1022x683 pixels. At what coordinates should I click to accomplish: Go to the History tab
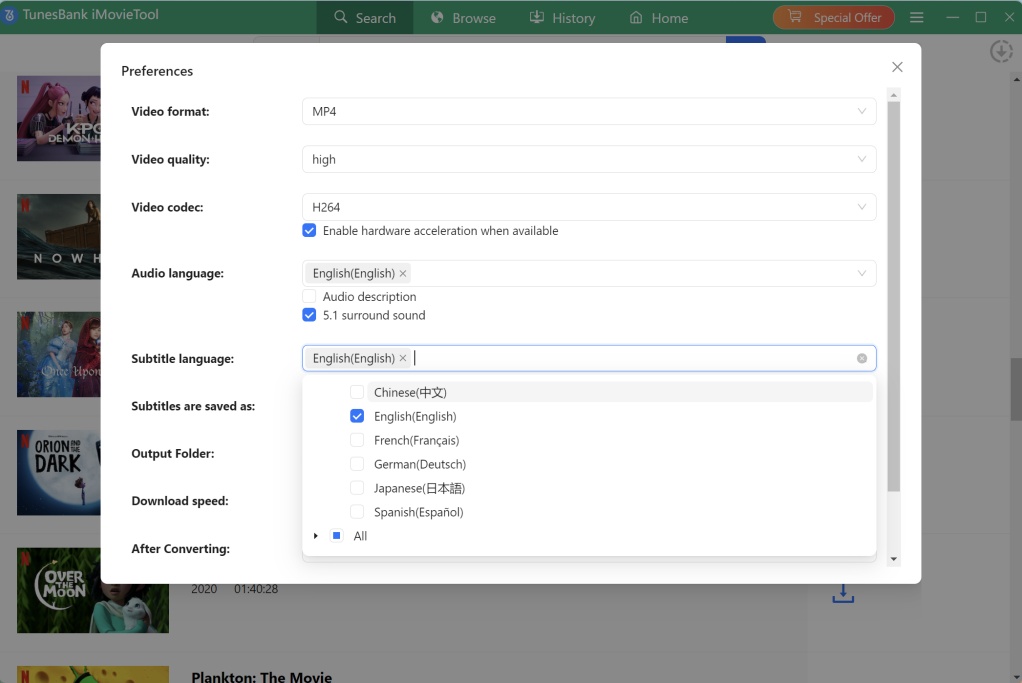(561, 18)
